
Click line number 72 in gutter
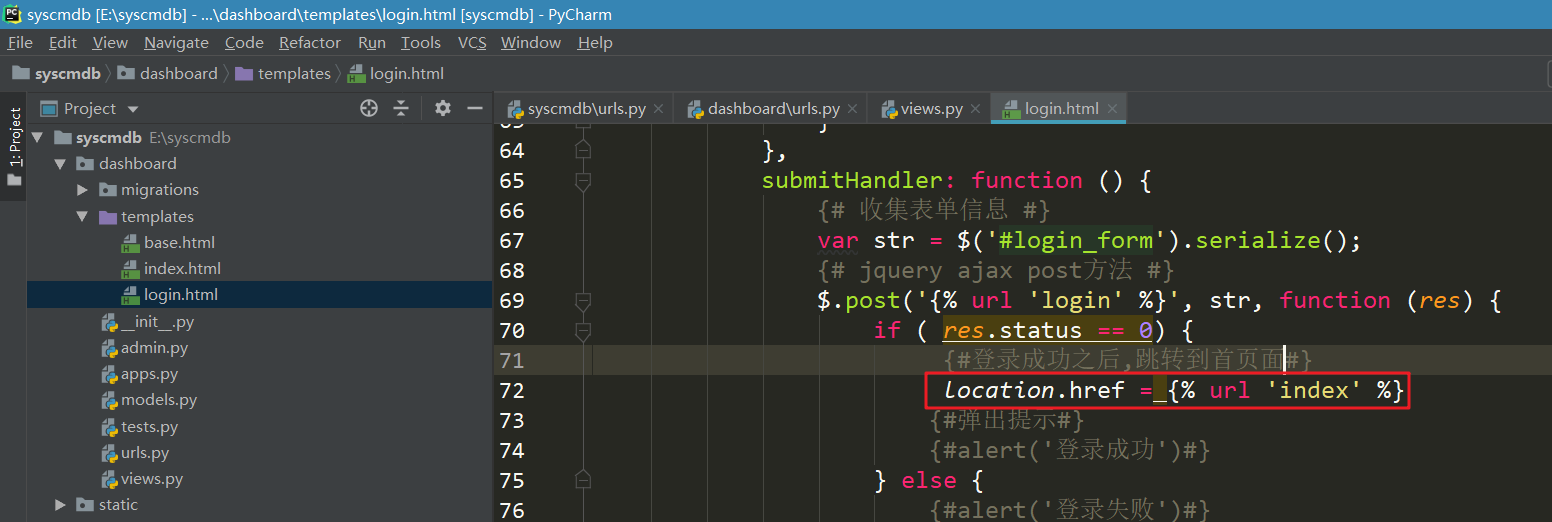click(512, 390)
